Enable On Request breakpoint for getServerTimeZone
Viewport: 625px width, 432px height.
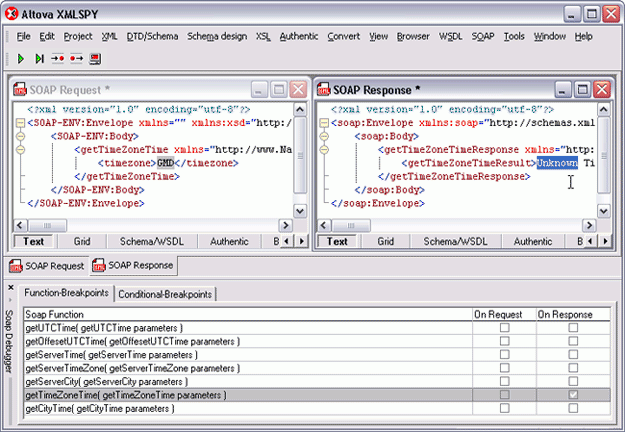click(x=505, y=368)
